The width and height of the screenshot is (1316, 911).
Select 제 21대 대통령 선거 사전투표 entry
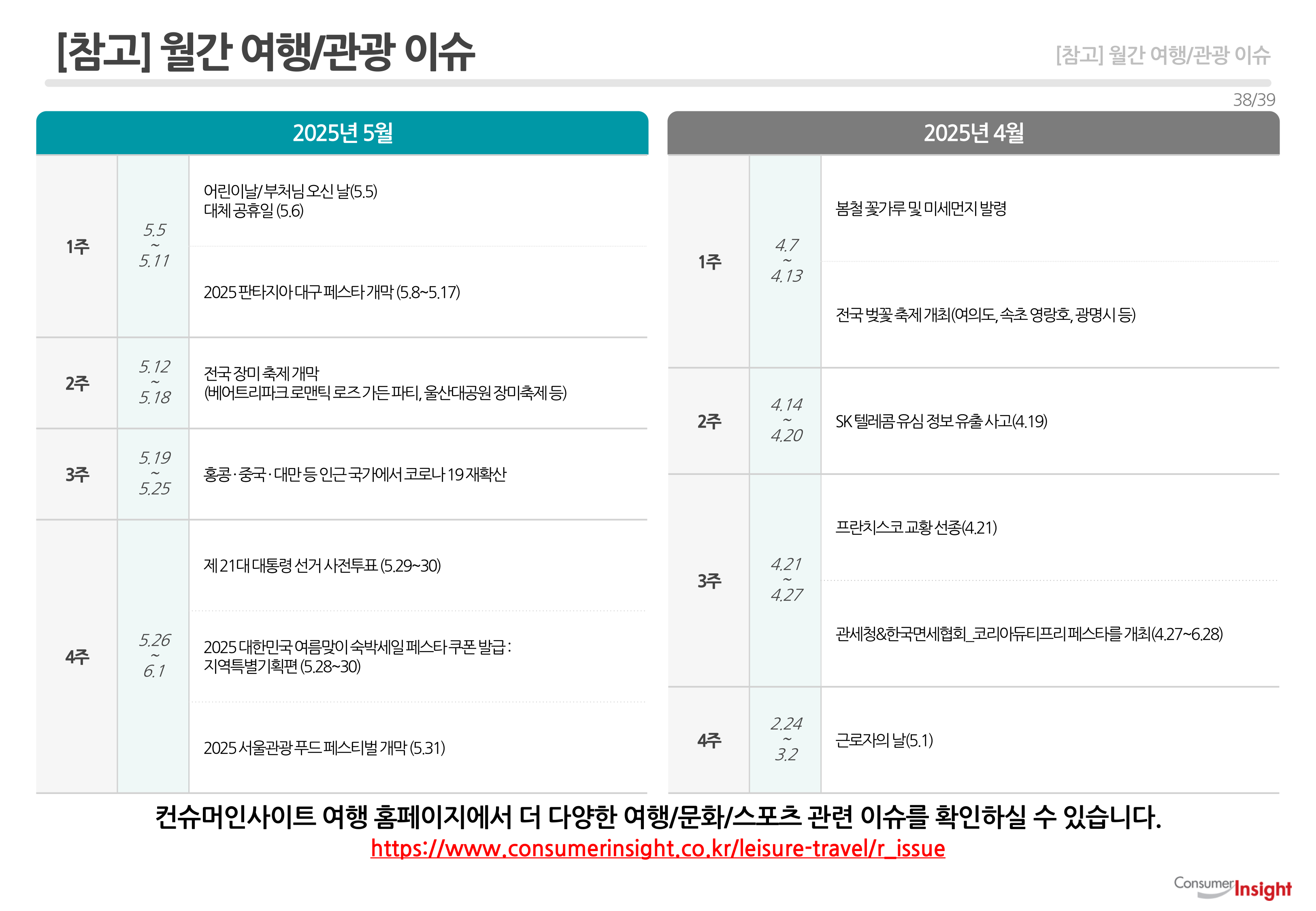(322, 566)
